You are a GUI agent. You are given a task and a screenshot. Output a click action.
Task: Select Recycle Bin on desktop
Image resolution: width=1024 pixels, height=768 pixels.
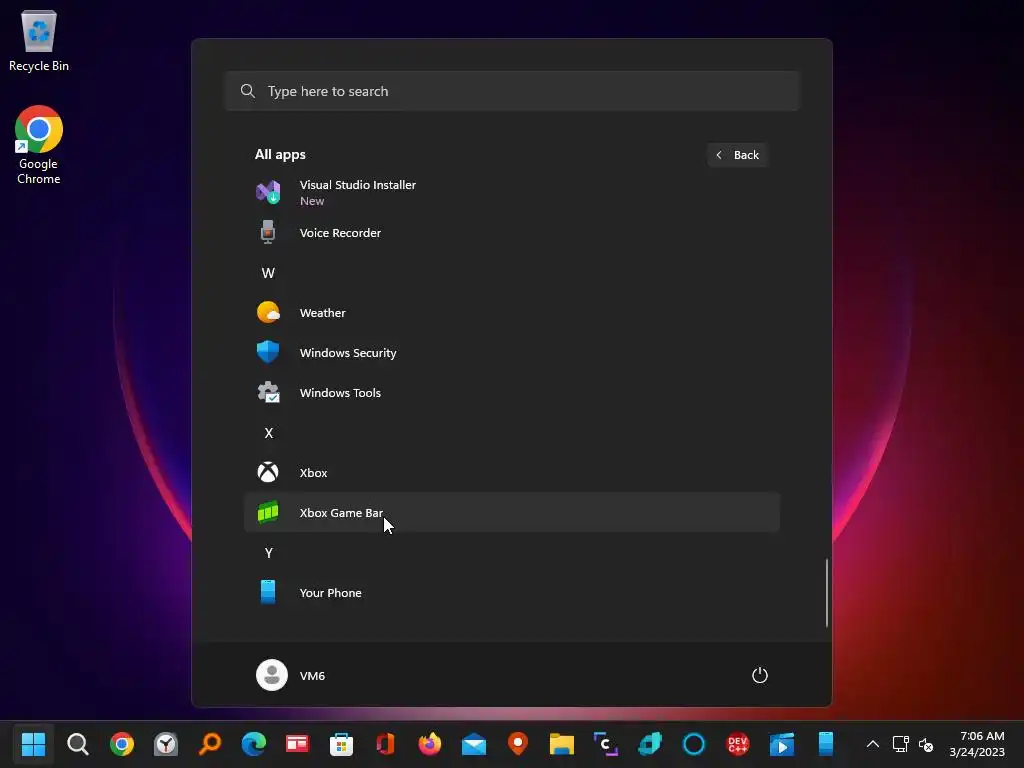tap(39, 40)
